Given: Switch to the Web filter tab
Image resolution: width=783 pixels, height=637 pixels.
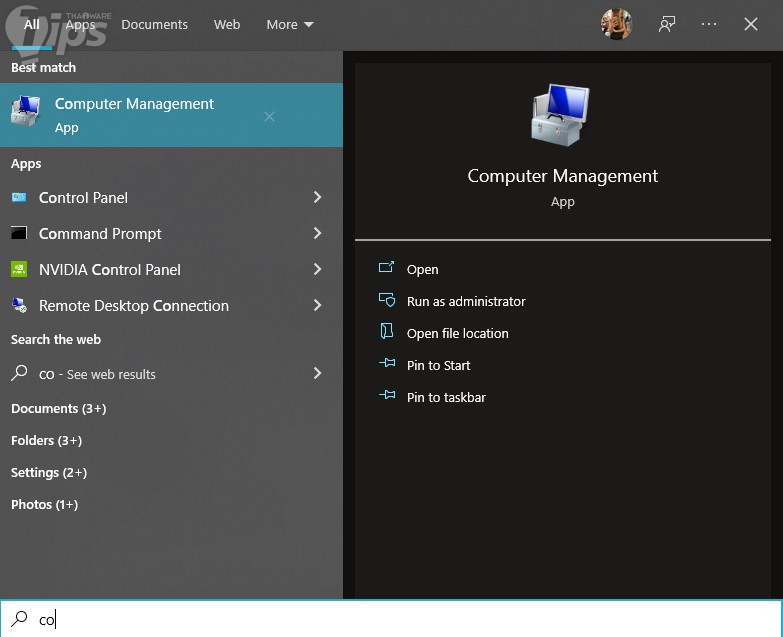Looking at the screenshot, I should [x=227, y=24].
